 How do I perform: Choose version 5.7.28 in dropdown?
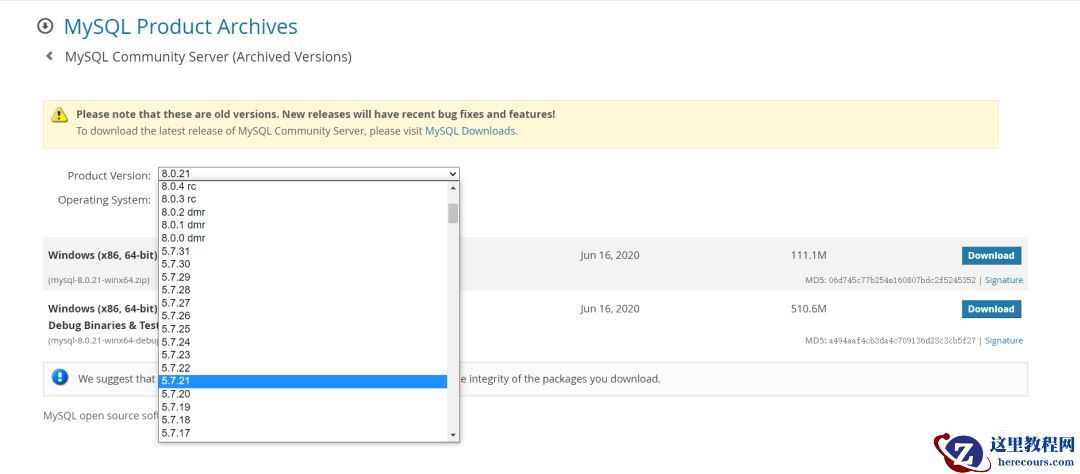303,290
